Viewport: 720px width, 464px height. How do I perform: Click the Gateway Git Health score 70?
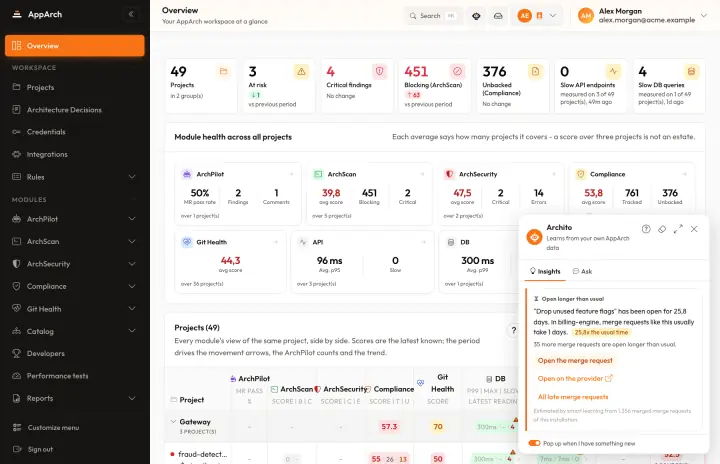pos(438,427)
